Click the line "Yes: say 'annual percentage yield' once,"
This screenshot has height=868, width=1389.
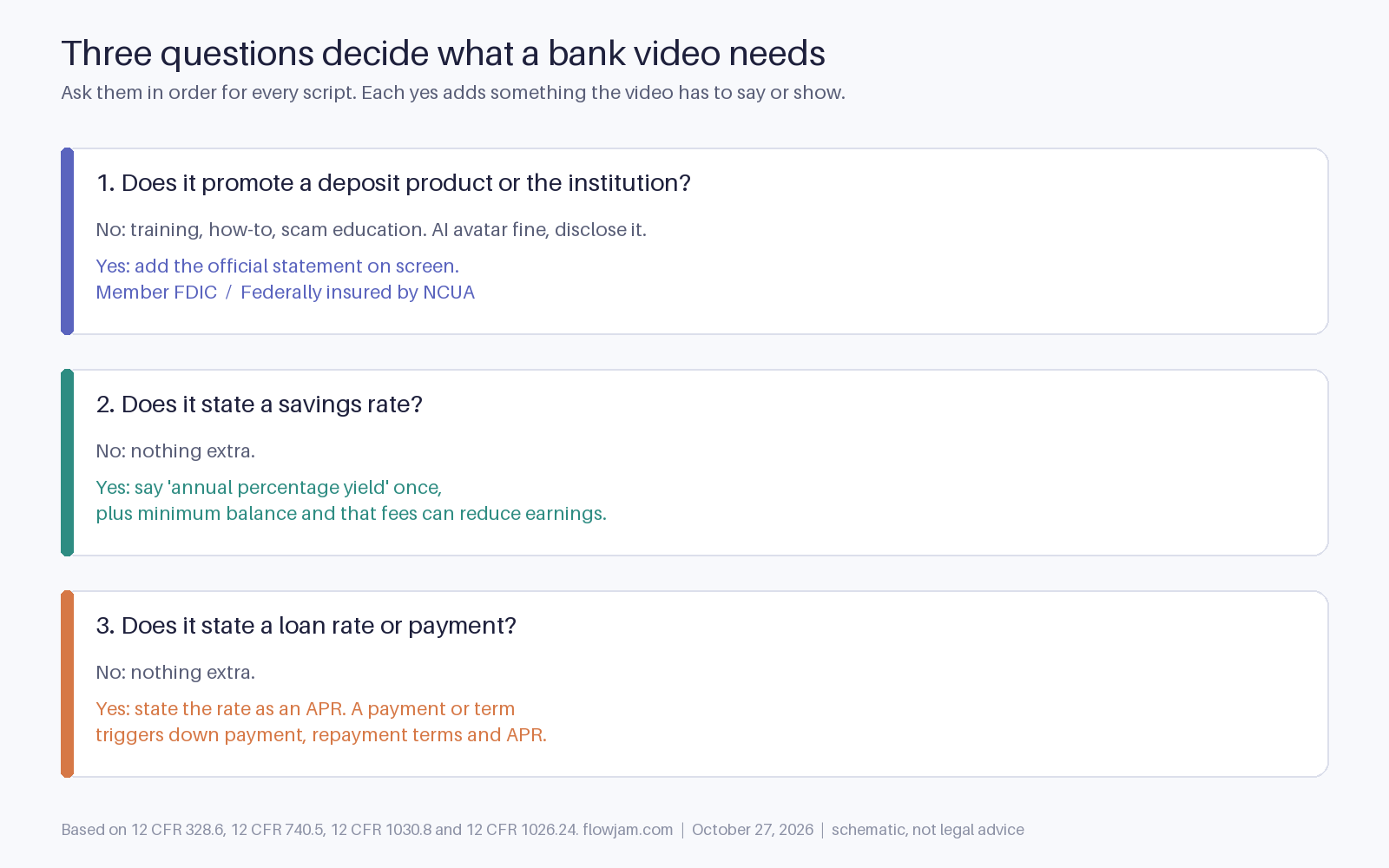[x=269, y=488]
